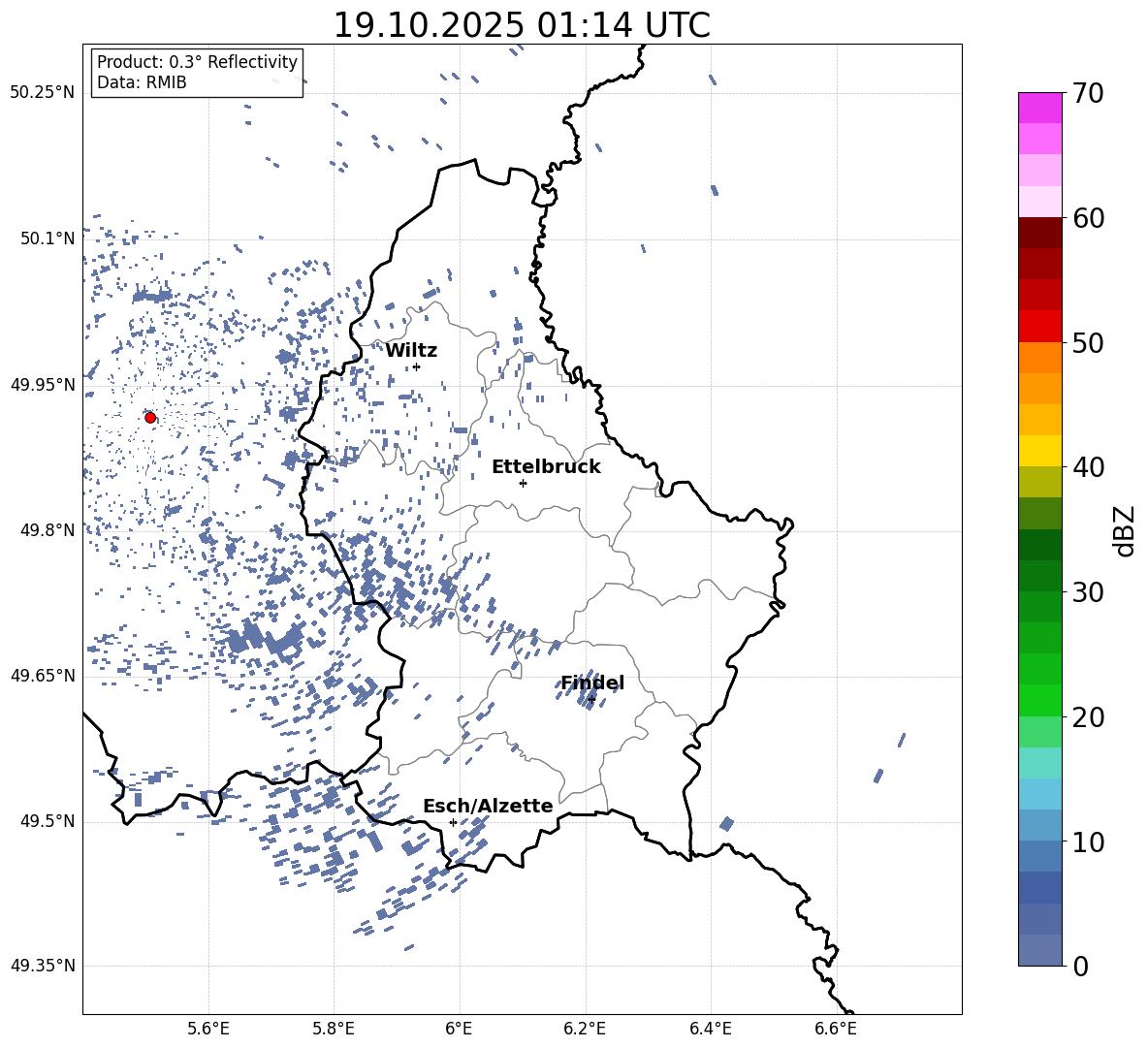1148x1048 pixels.
Task: Click the magenta 70 dBZ color band
Action: tap(1039, 108)
